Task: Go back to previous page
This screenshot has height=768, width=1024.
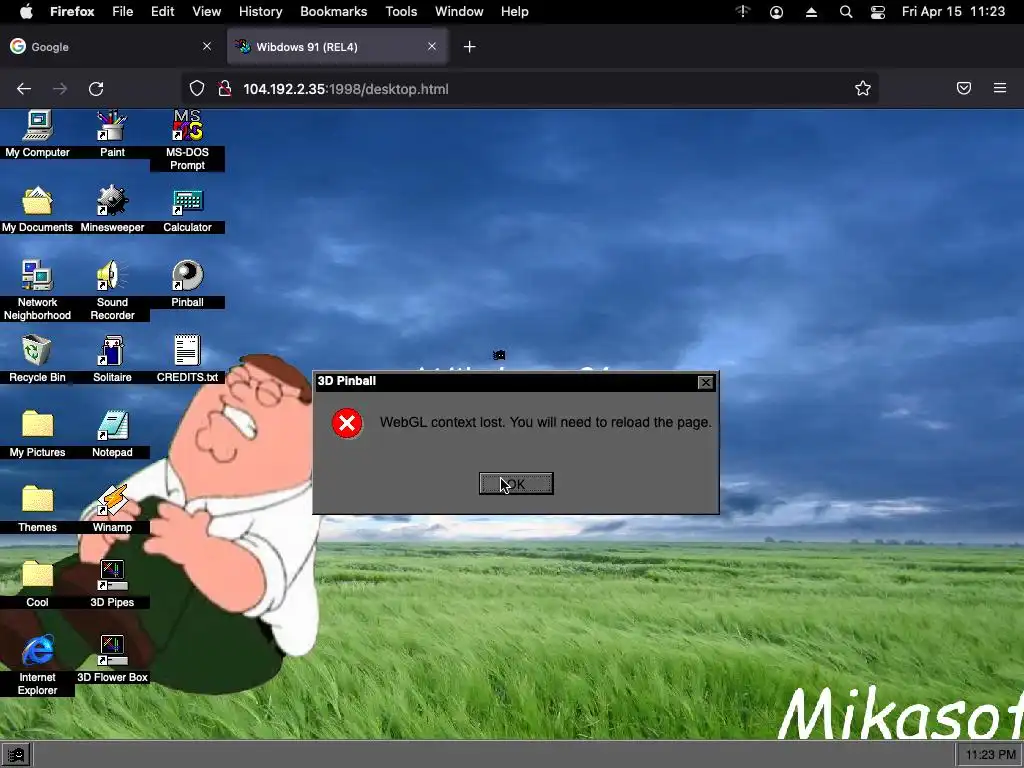Action: pyautogui.click(x=24, y=89)
